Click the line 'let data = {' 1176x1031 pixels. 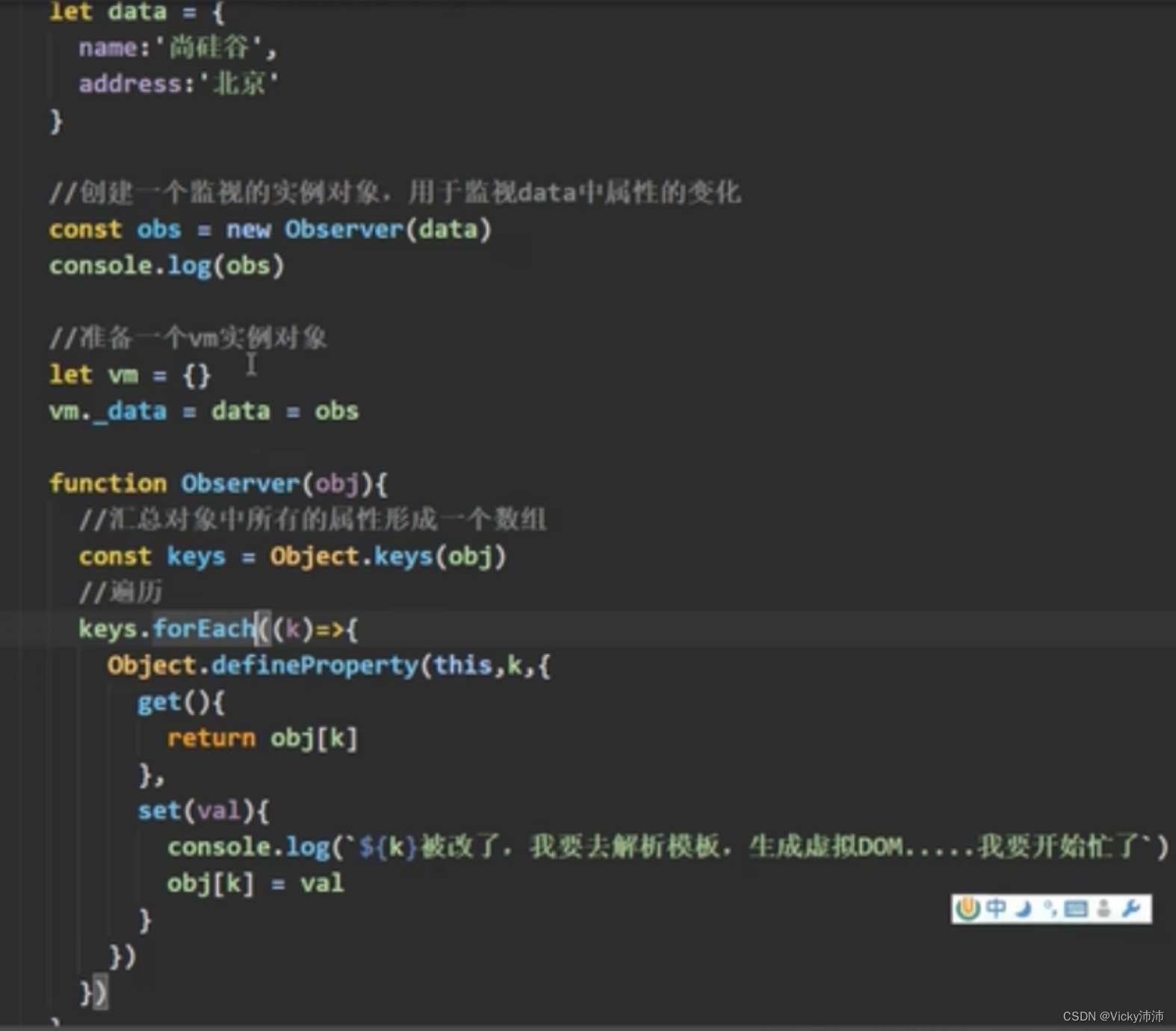pyautogui.click(x=137, y=12)
